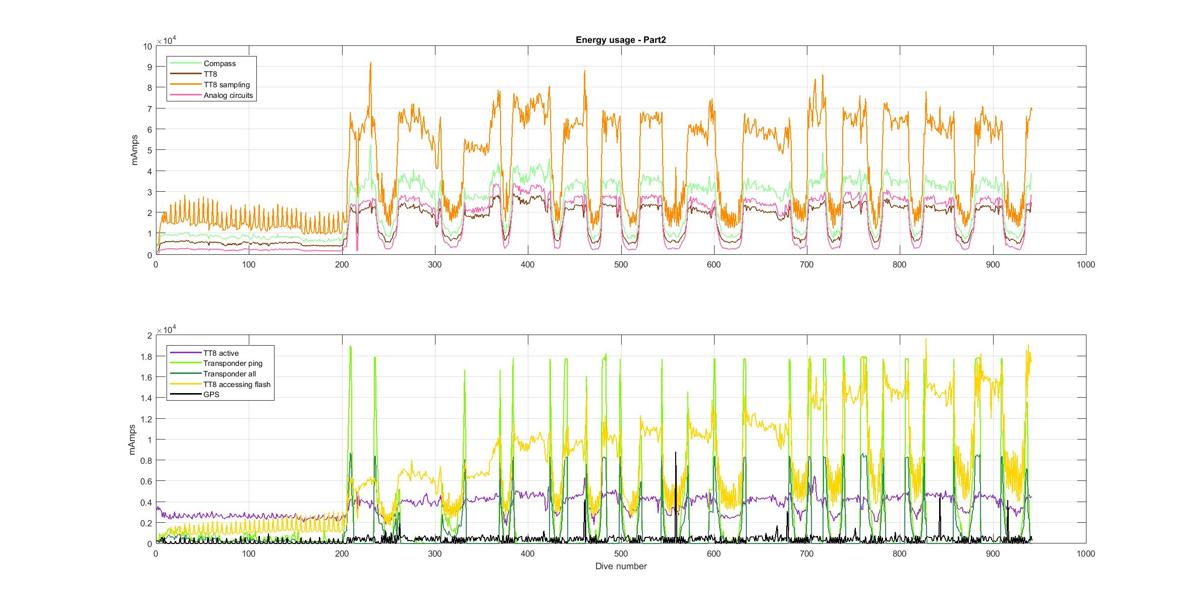
Task: Click the y-axis tick "5" on the top plot
Action: (149, 150)
